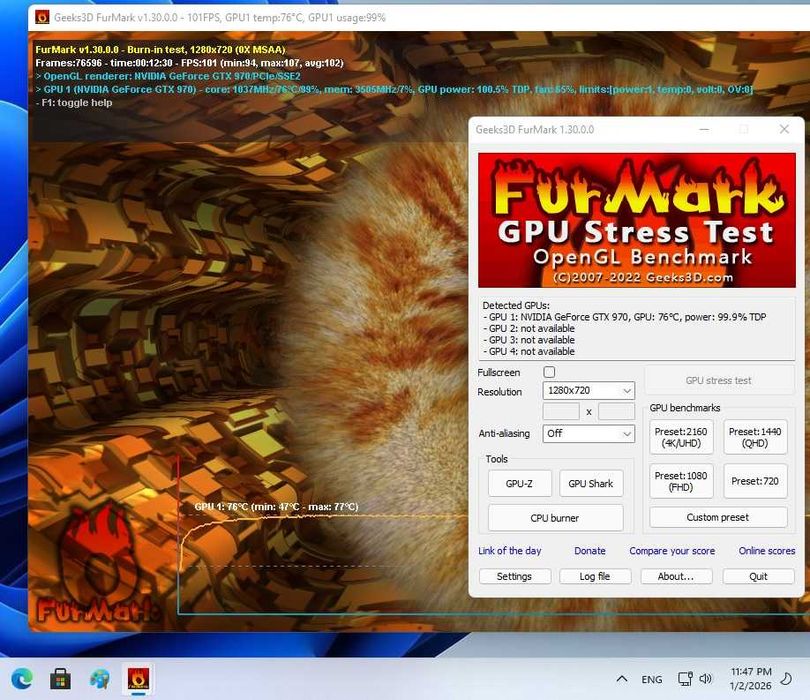Open the Resolution 1280x720 dropdown
Image resolution: width=810 pixels, height=700 pixels.
tap(588, 391)
